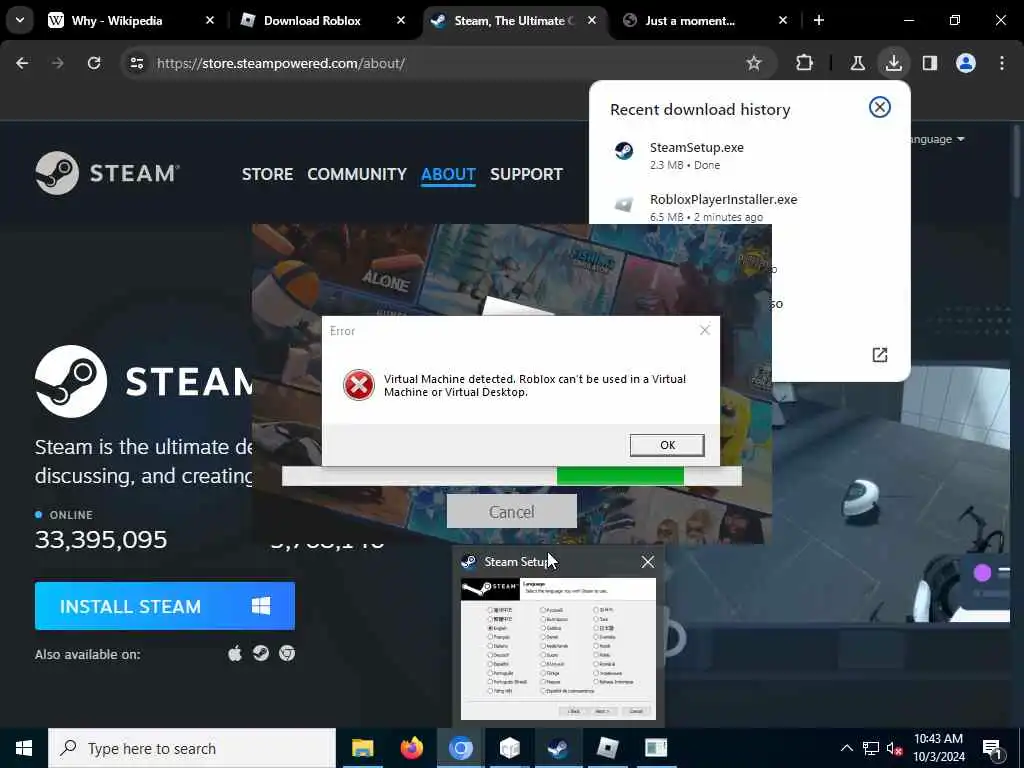Viewport: 1024px width, 768px height.
Task: Click the ONLINE count 33,395,095
Action: [x=101, y=539]
